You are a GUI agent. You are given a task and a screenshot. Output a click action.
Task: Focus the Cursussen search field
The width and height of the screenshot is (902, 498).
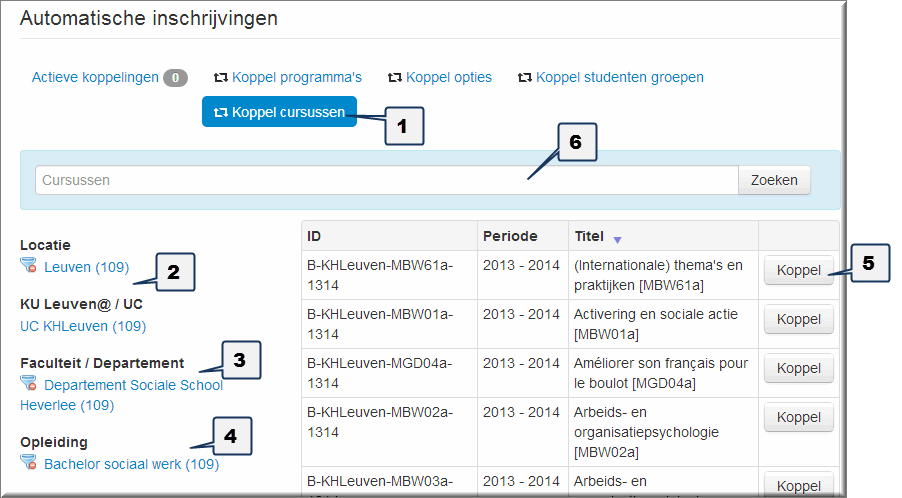click(387, 180)
